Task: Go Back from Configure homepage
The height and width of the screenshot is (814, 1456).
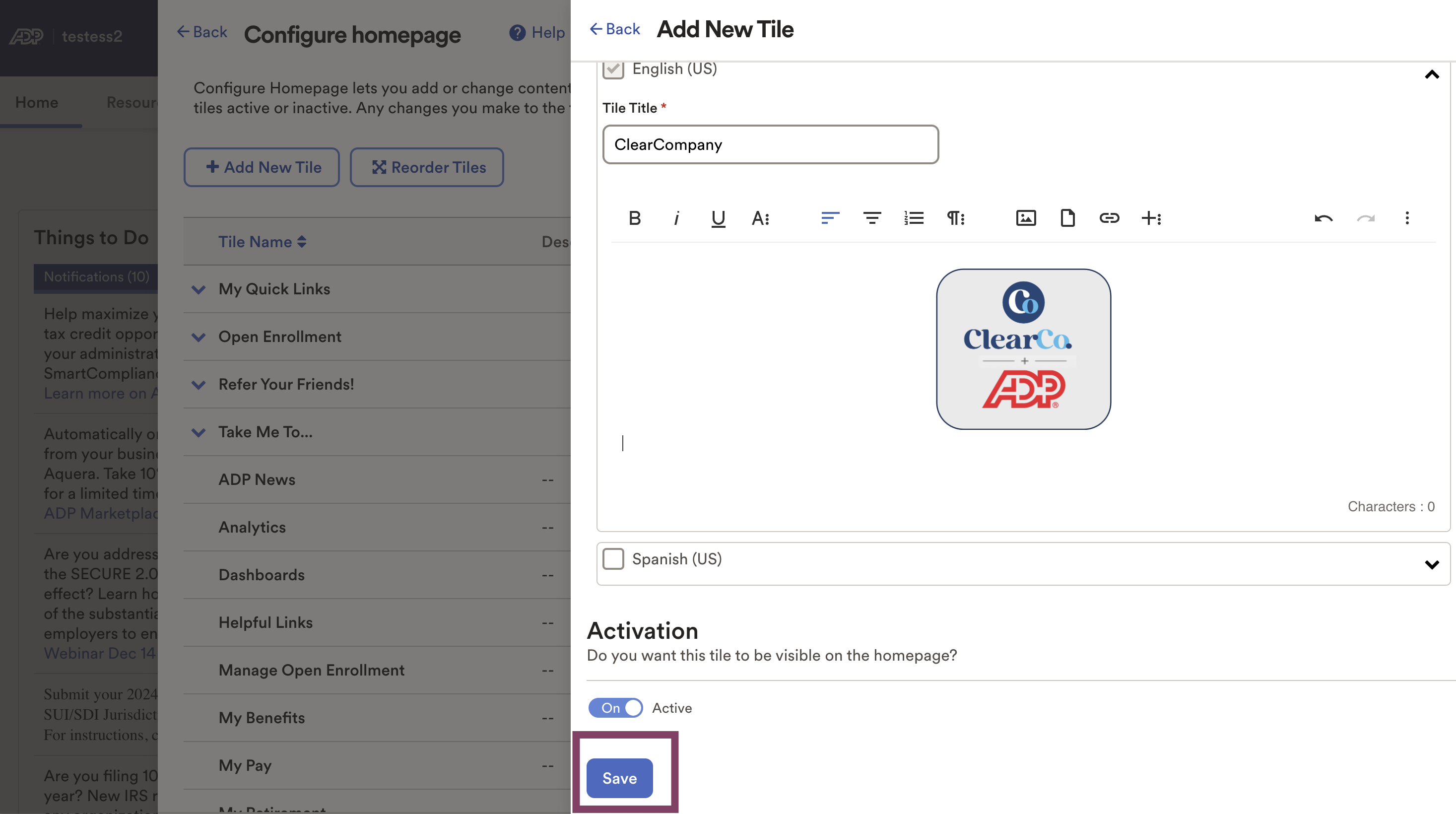Action: (202, 32)
